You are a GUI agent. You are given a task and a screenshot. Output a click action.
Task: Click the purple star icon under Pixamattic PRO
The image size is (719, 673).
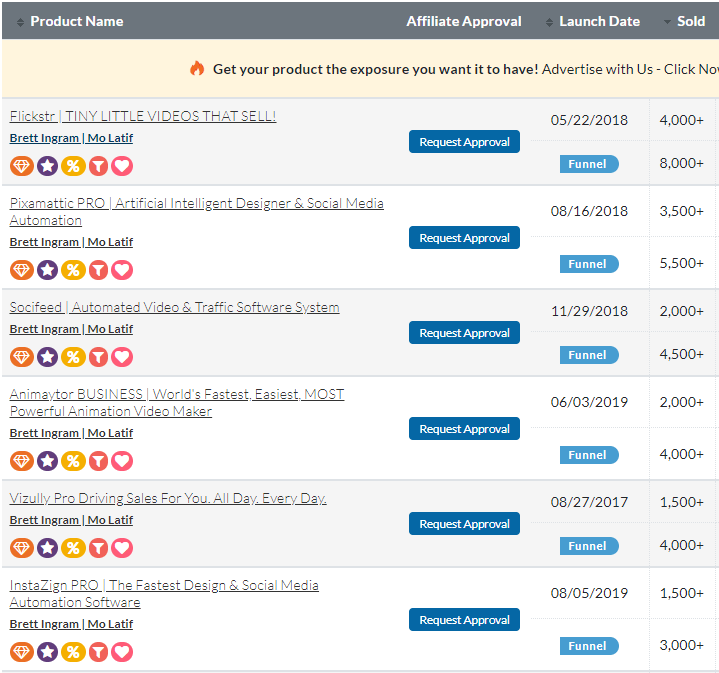tap(47, 270)
